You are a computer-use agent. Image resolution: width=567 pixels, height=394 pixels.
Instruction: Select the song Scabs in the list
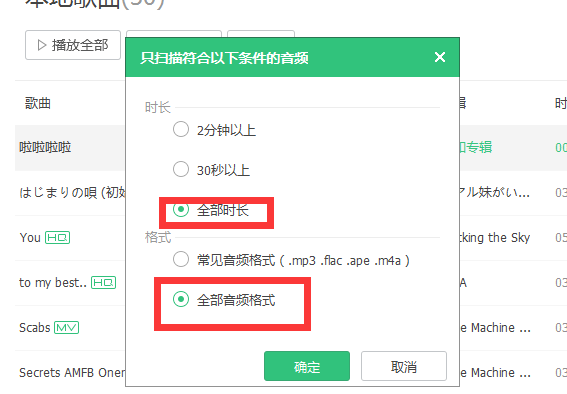coord(35,327)
